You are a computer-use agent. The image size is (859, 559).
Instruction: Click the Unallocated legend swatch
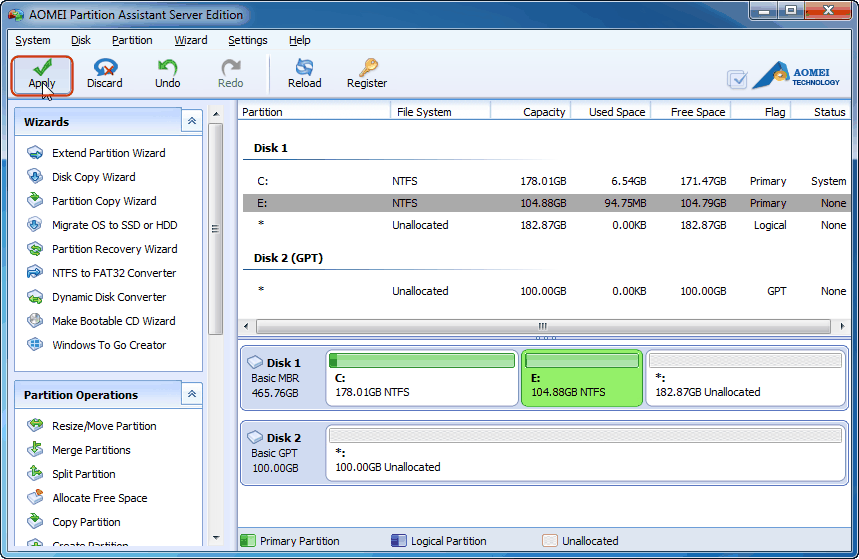[x=549, y=541]
